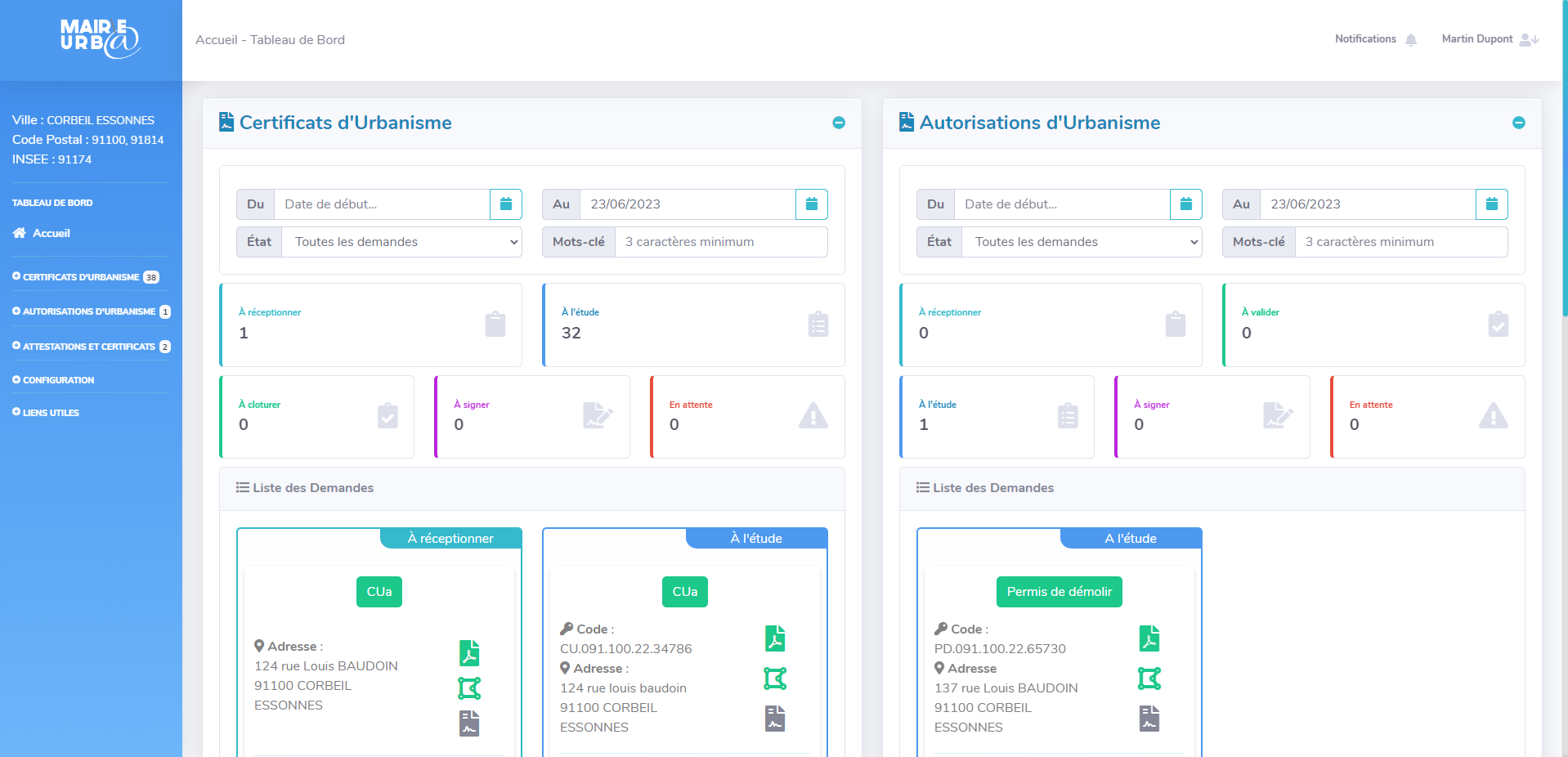Click the À réceptionner request tab label

pyautogui.click(x=450, y=539)
